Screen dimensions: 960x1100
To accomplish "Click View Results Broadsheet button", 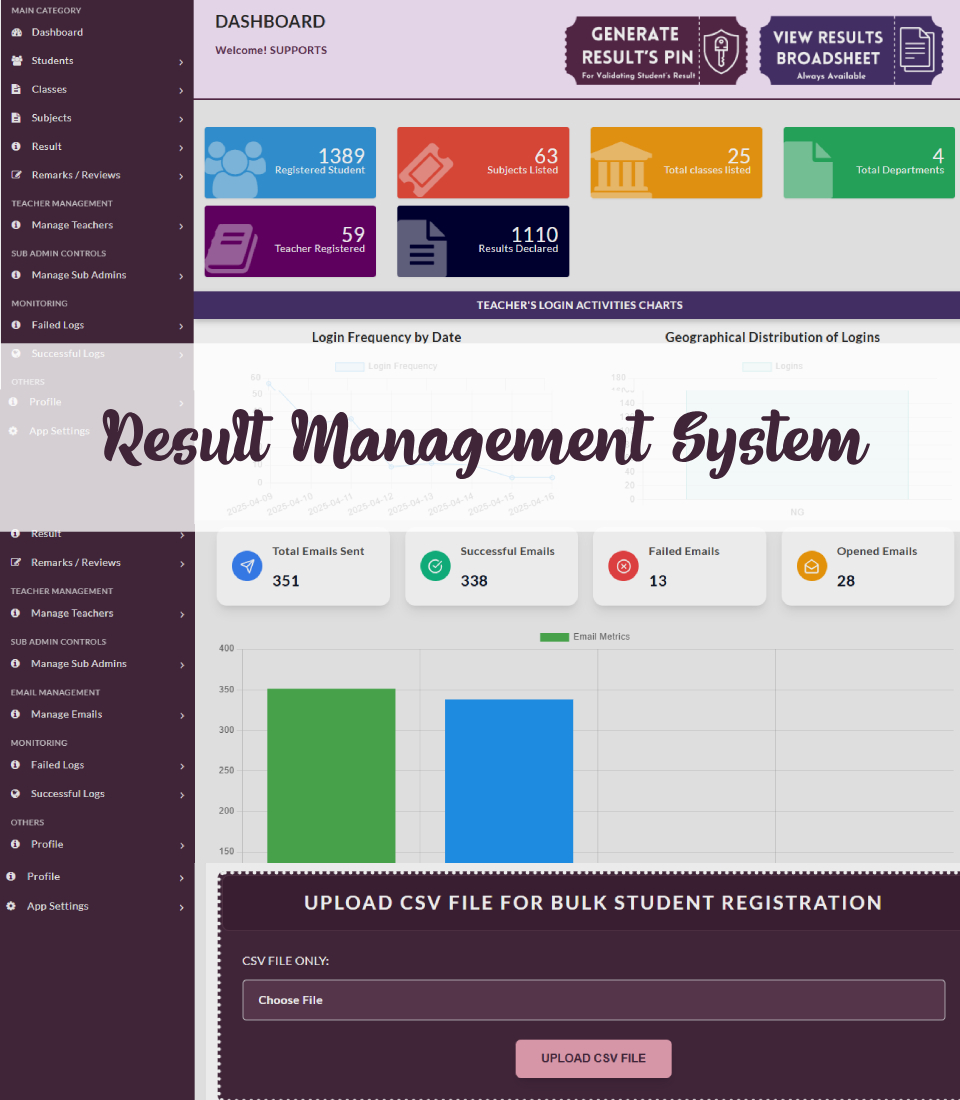I will [851, 51].
